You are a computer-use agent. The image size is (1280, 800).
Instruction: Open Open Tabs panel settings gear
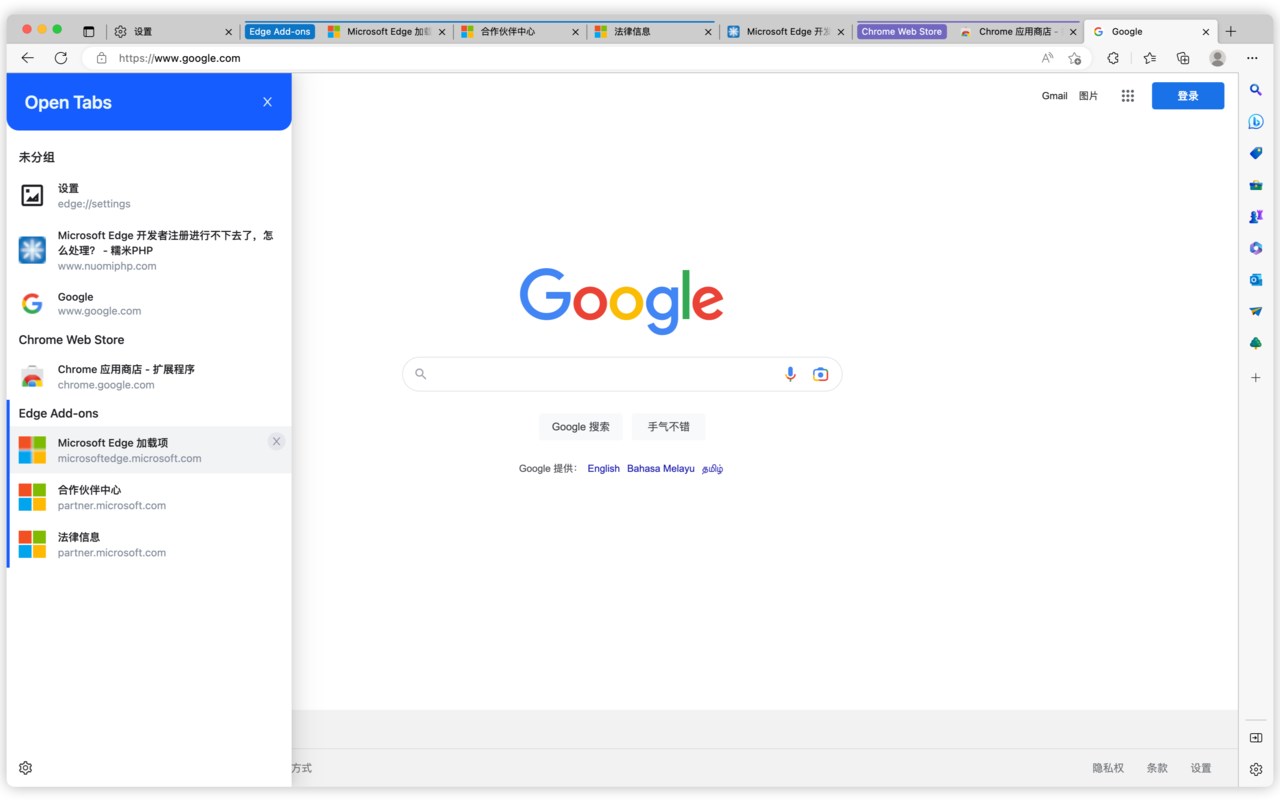26,768
